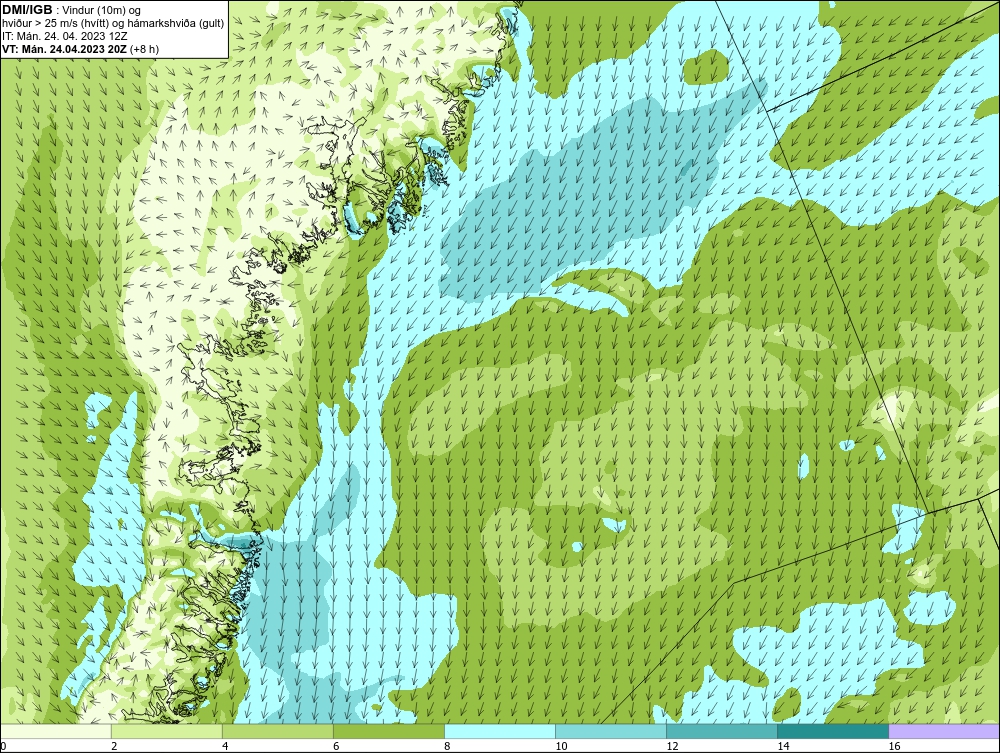
Task: Click the legend label '2'
Action: pyautogui.click(x=114, y=746)
